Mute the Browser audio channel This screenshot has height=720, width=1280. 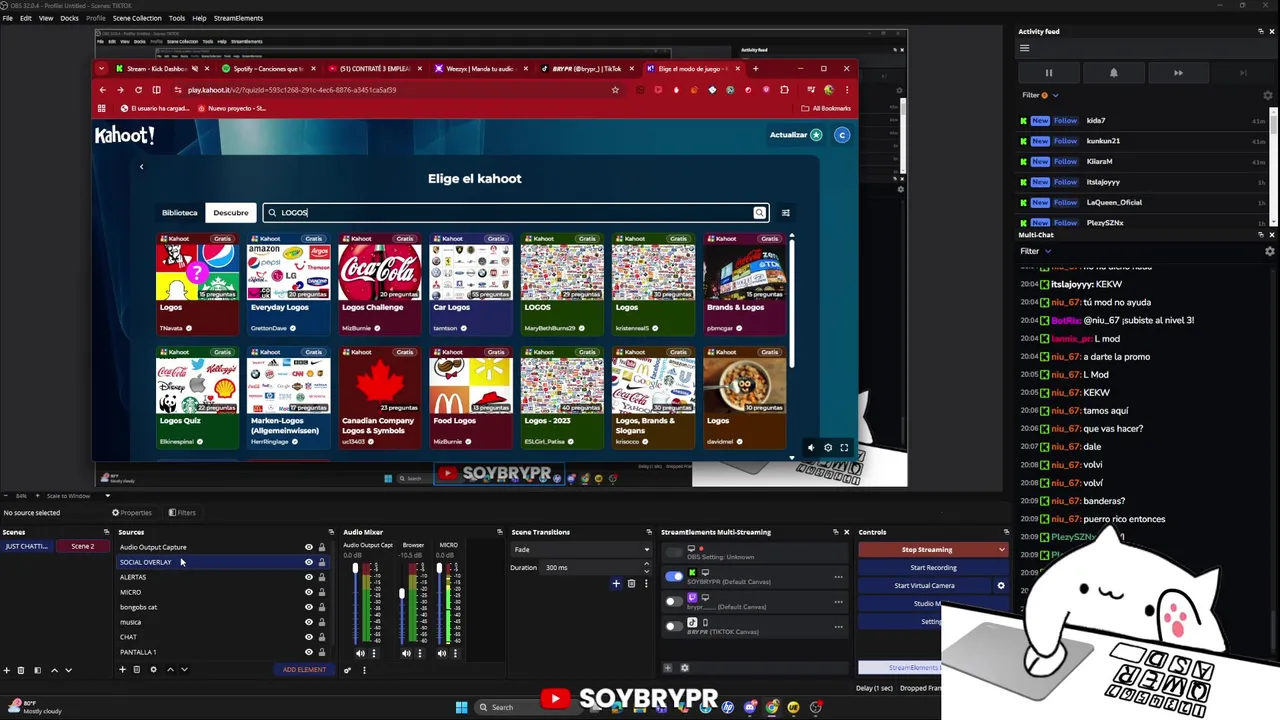pyautogui.click(x=406, y=653)
